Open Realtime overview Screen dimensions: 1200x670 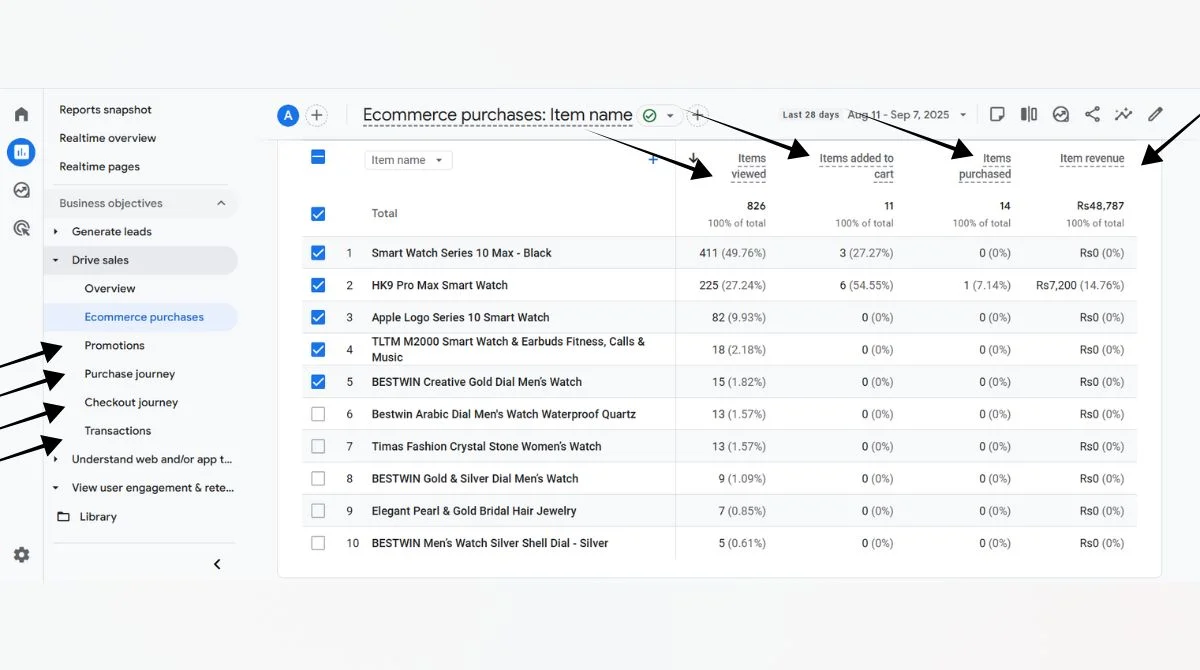pyautogui.click(x=108, y=138)
